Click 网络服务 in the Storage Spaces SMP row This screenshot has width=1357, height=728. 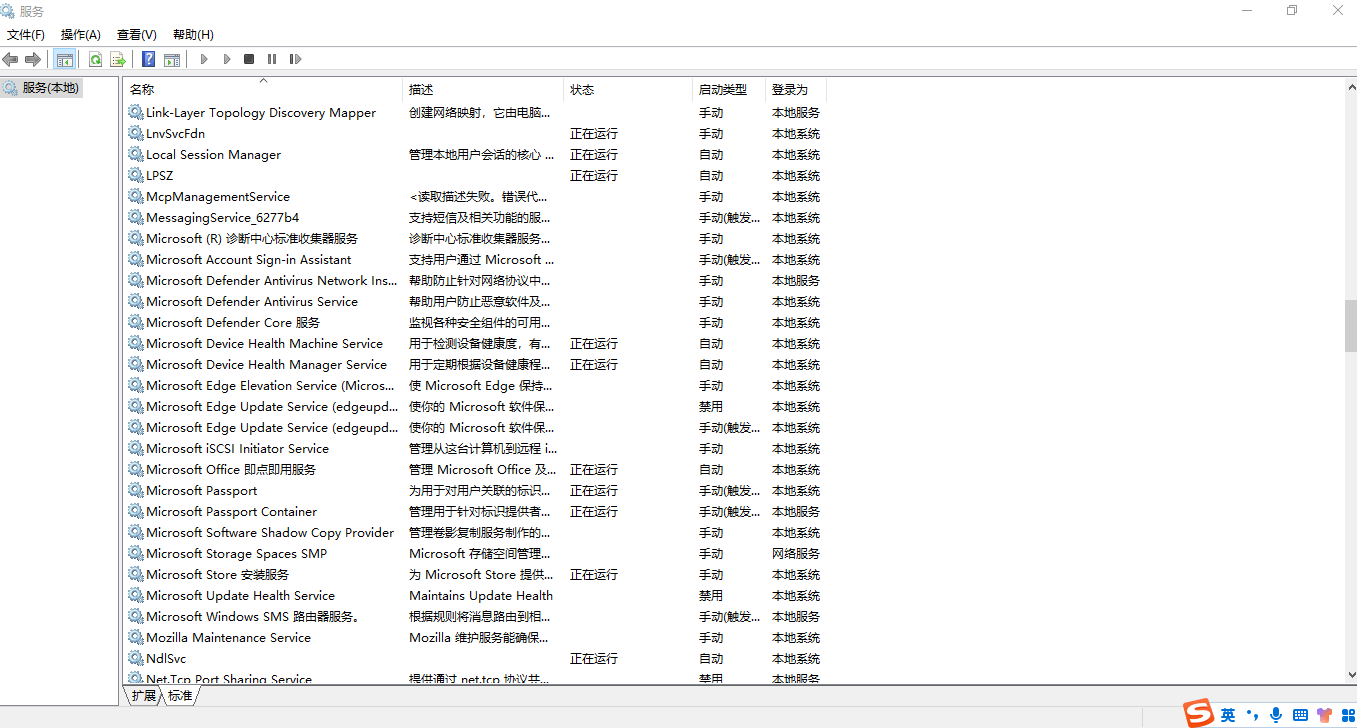(x=795, y=553)
